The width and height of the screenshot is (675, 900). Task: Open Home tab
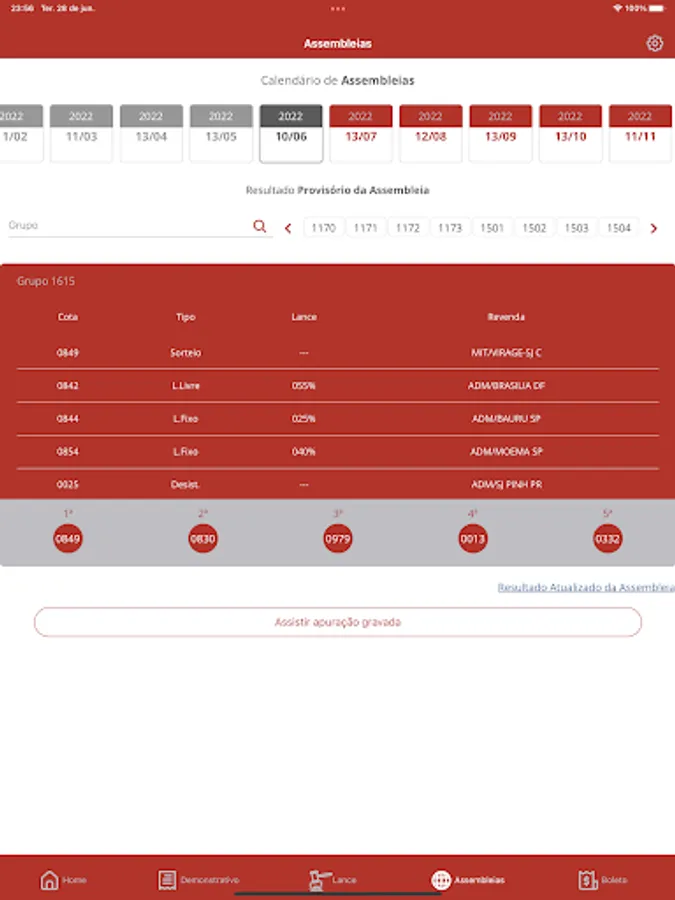pos(63,879)
